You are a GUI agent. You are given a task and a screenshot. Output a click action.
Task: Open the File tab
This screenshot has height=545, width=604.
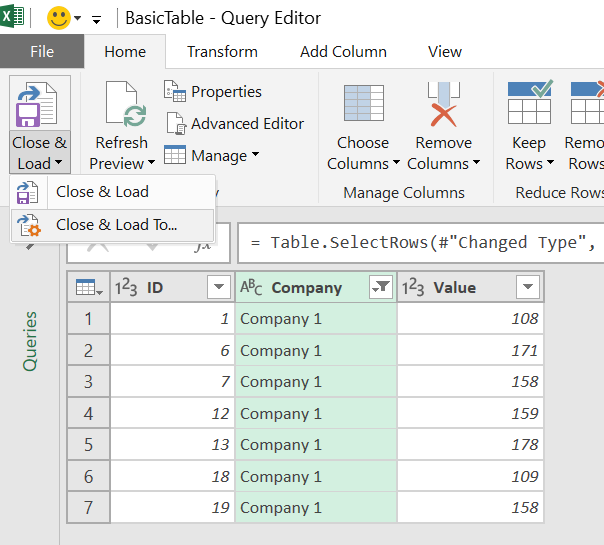click(42, 51)
